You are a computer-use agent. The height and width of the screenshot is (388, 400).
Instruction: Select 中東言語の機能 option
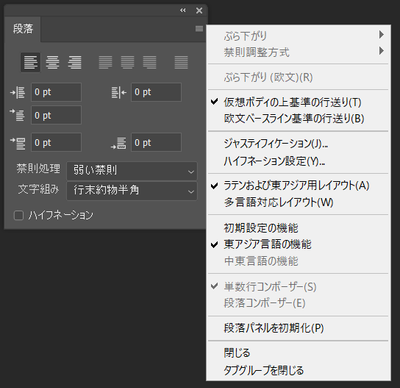298,261
